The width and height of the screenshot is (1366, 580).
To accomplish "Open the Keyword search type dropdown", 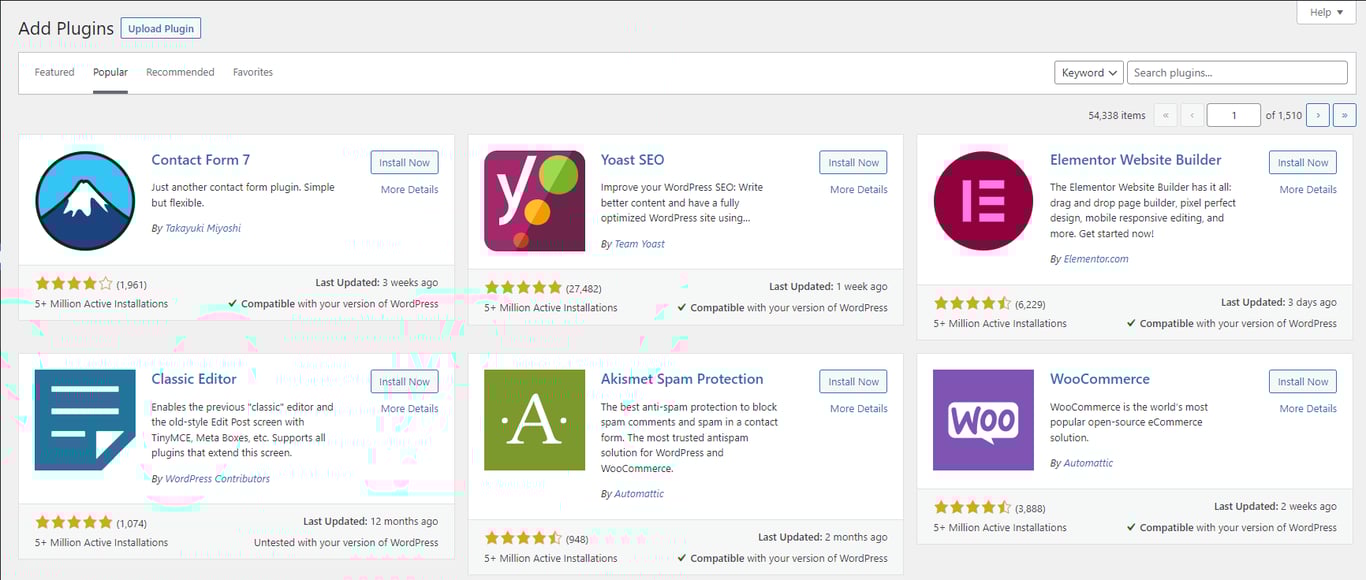I will (x=1088, y=72).
